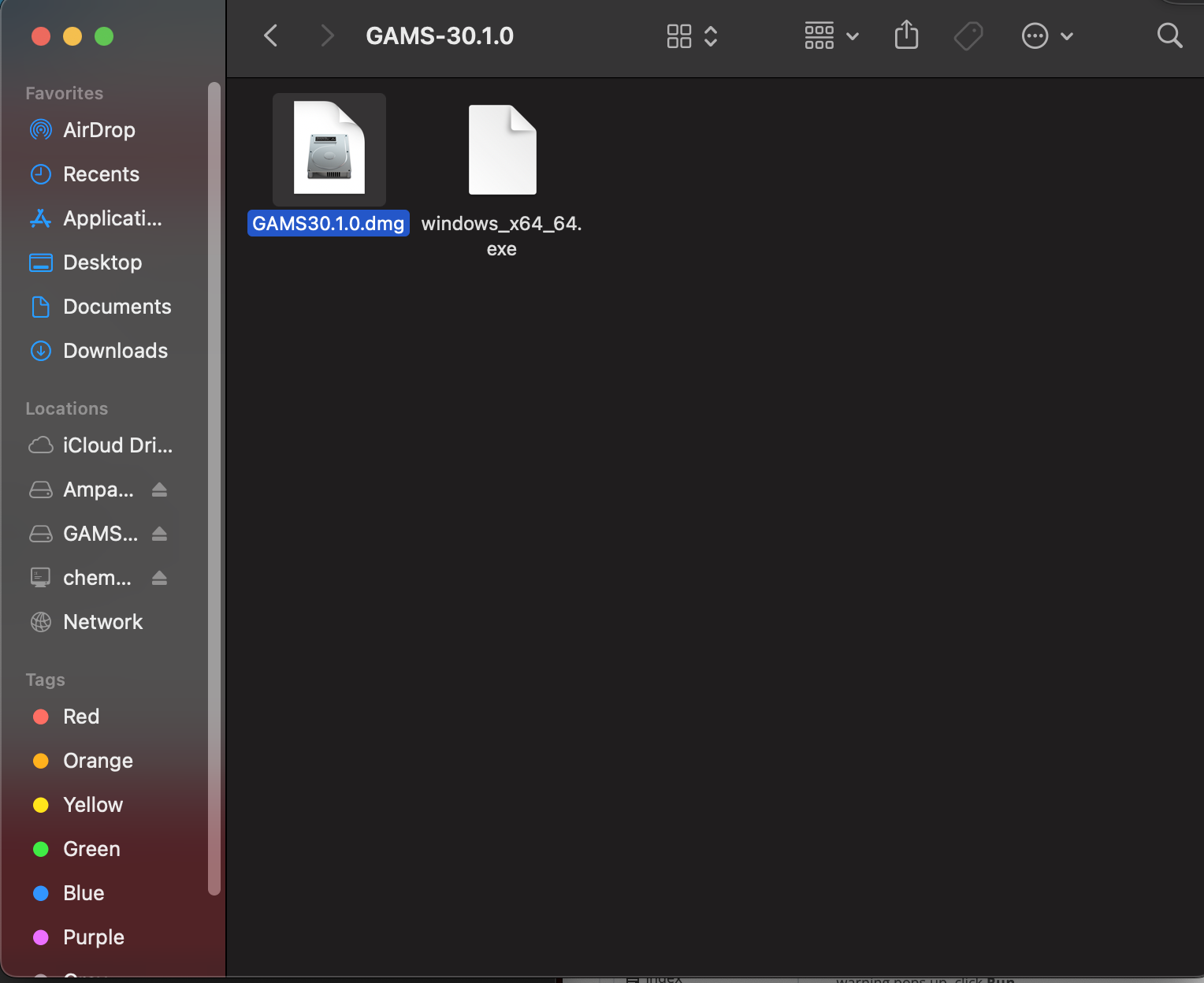
Task: Eject the chem... location
Action: point(160,578)
